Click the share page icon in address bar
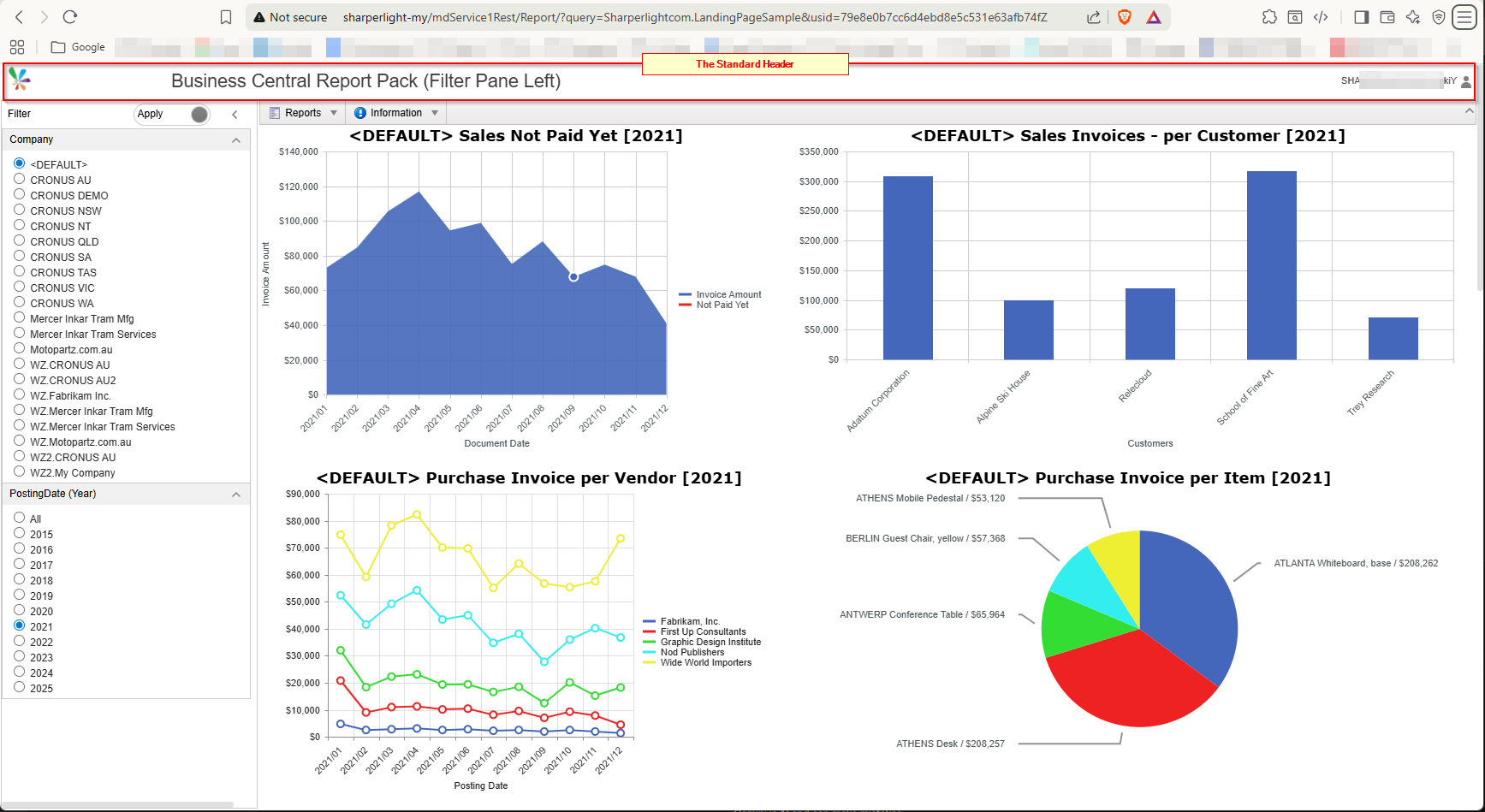This screenshot has width=1485, height=812. [1094, 17]
